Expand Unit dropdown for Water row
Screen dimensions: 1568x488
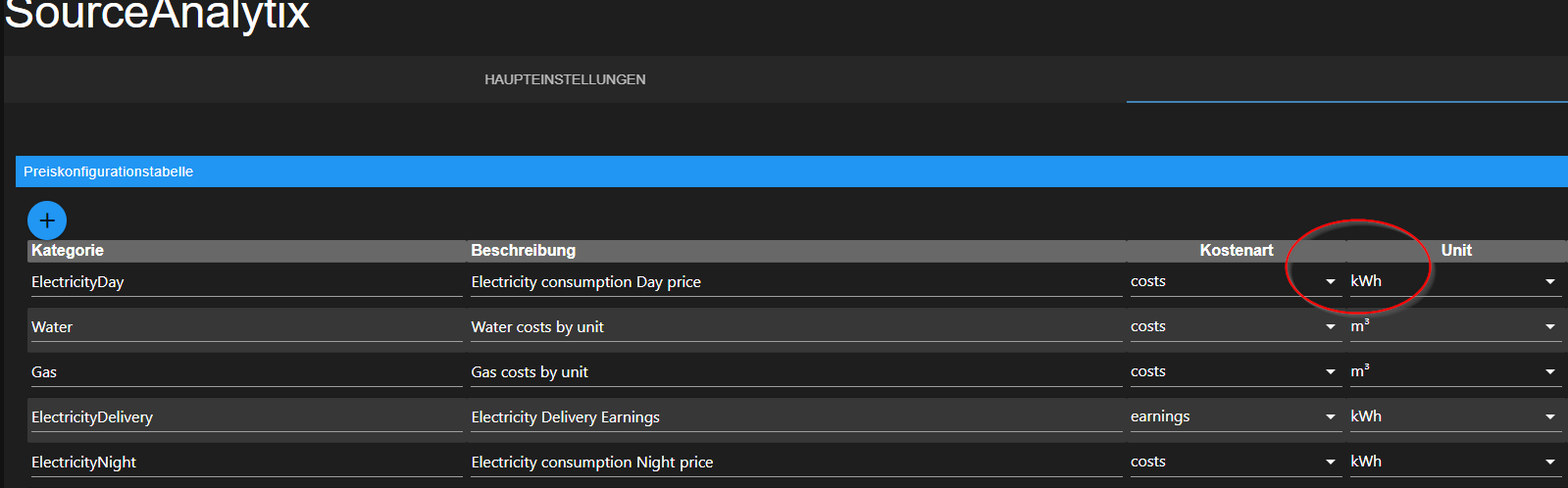coord(1453,326)
